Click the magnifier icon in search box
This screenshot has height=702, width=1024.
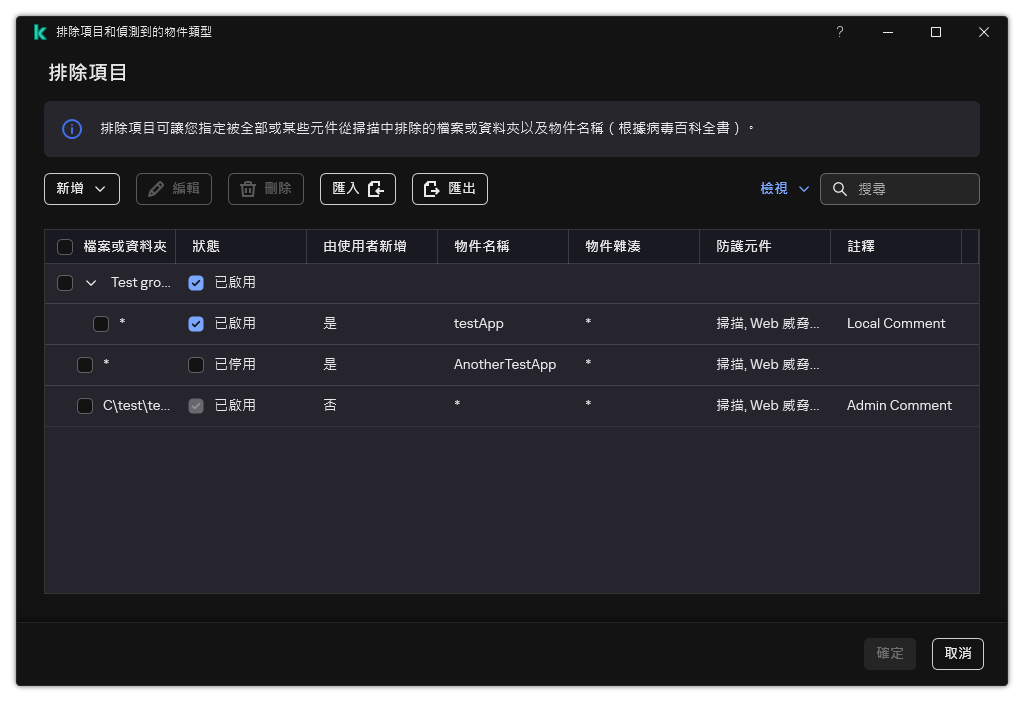[x=839, y=188]
